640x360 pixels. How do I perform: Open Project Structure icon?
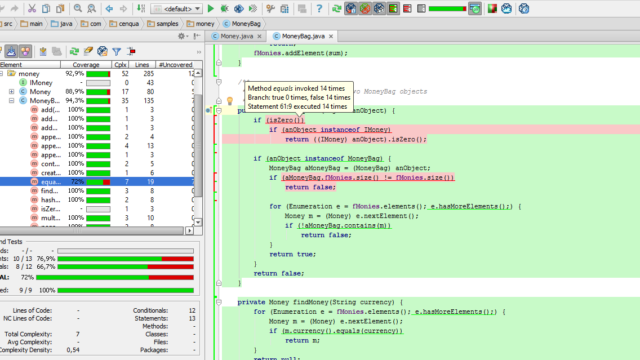tap(284, 9)
